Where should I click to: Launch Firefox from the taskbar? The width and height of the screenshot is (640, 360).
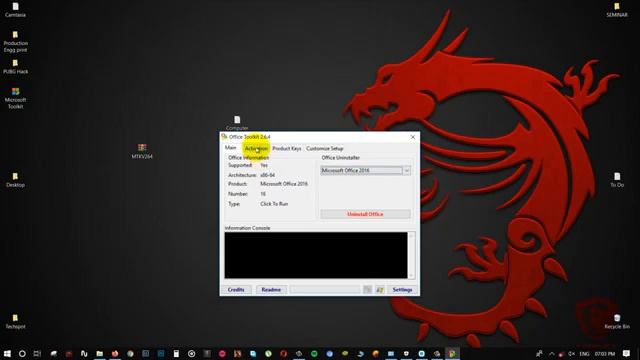pyautogui.click(x=115, y=353)
